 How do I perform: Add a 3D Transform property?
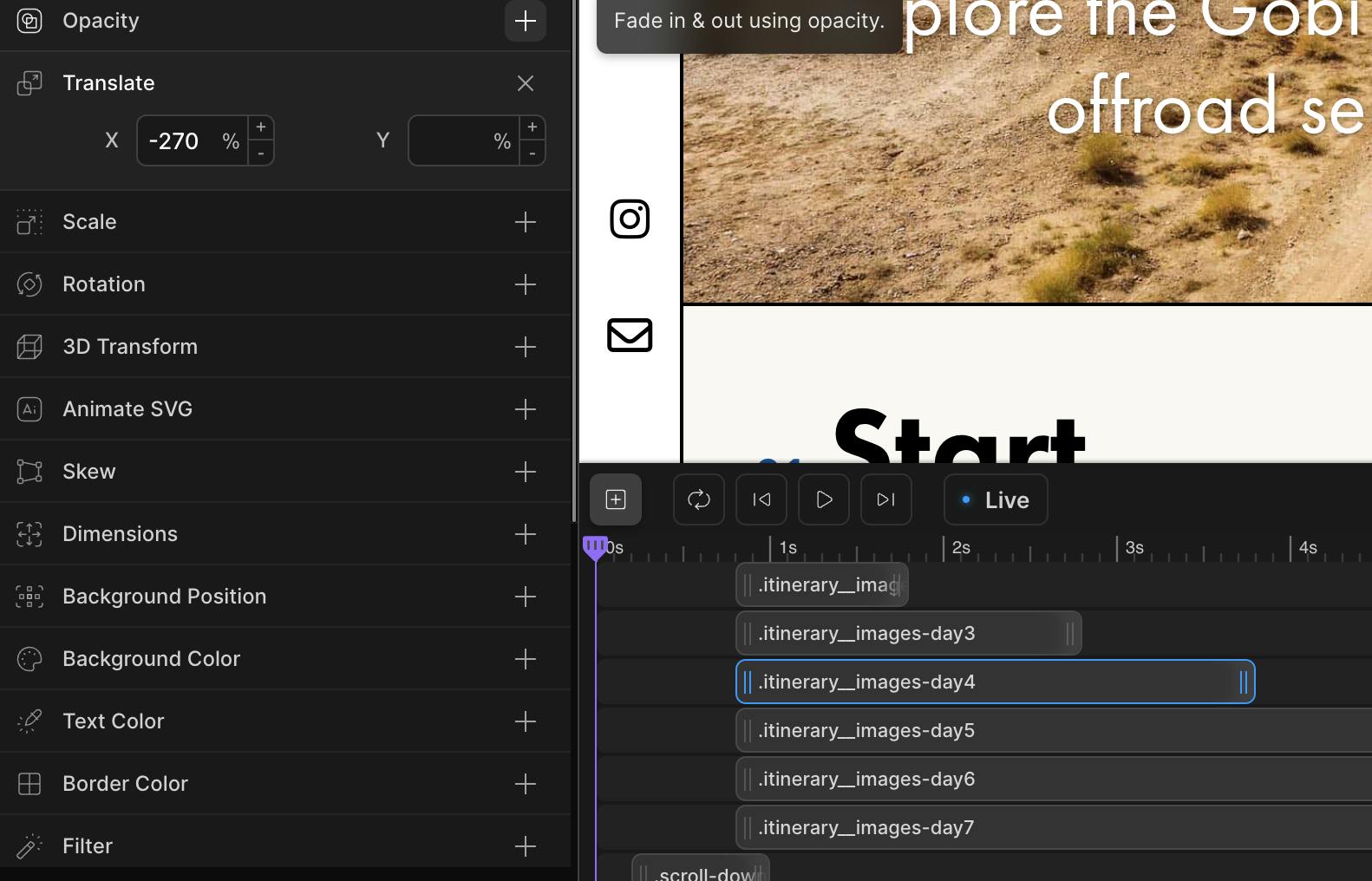point(525,347)
